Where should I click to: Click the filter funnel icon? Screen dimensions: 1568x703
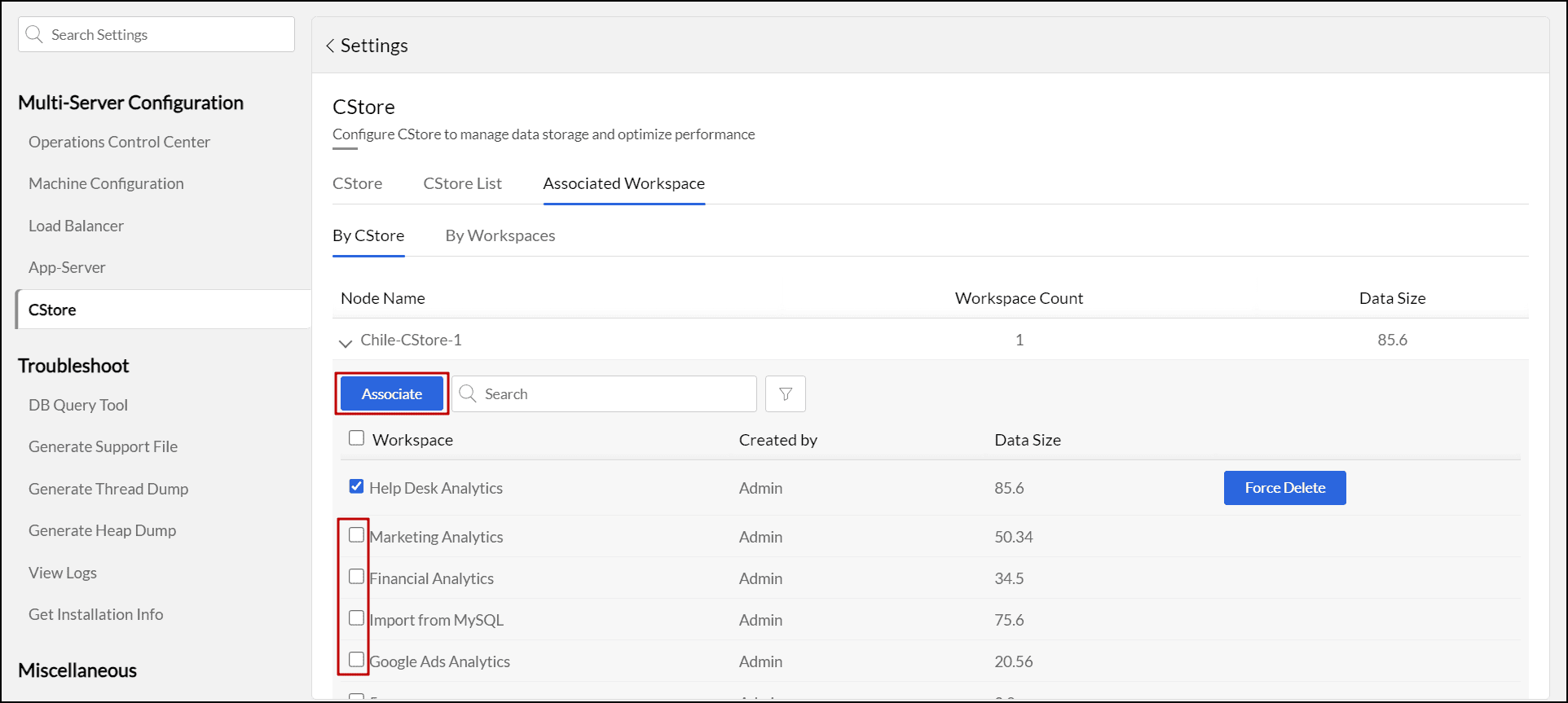click(785, 394)
